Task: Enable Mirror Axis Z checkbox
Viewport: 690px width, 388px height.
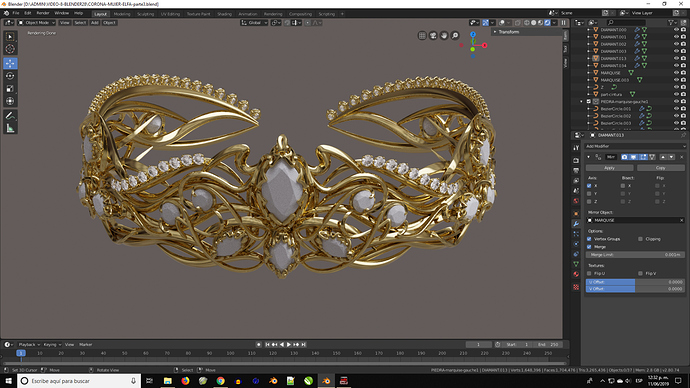Action: coord(589,201)
